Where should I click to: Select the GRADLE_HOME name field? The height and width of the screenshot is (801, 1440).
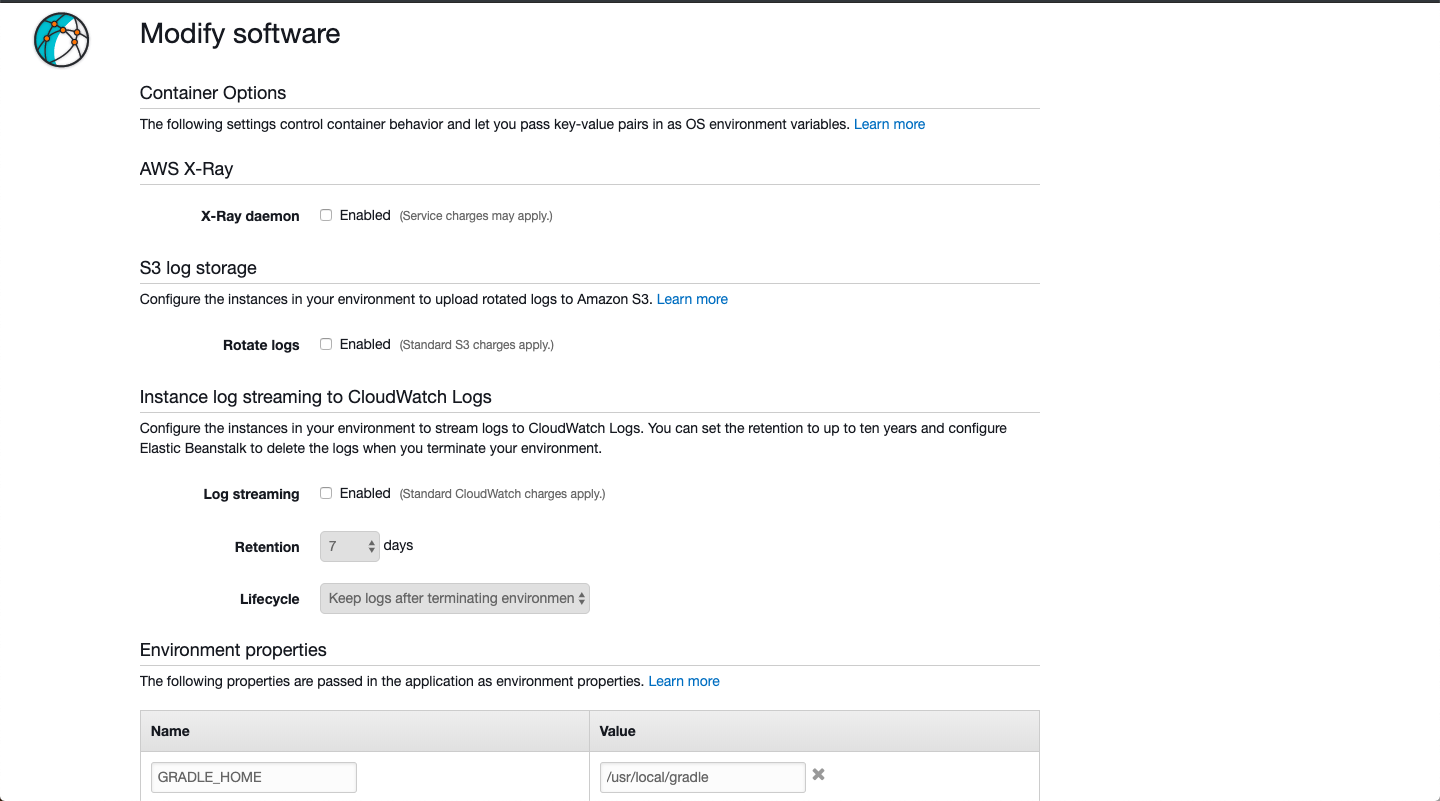click(x=253, y=777)
